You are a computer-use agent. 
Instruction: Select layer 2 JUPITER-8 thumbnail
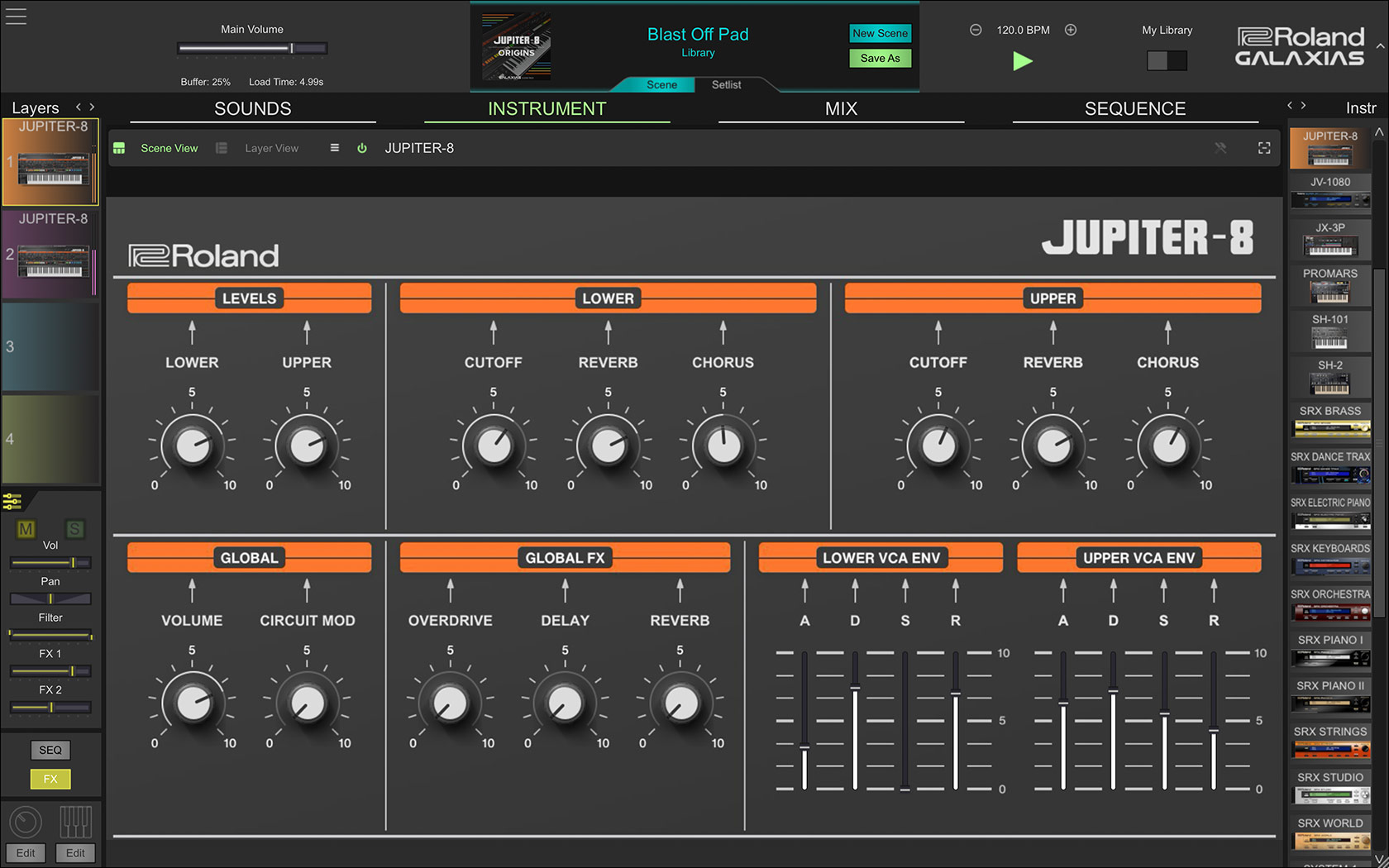tap(50, 254)
